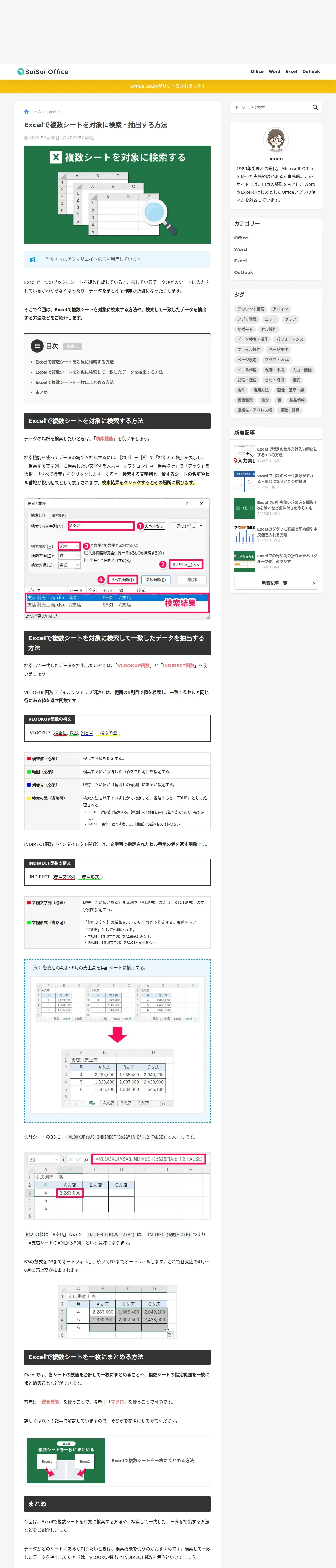Click the search magnifier icon
336x1568 pixels.
(315, 107)
